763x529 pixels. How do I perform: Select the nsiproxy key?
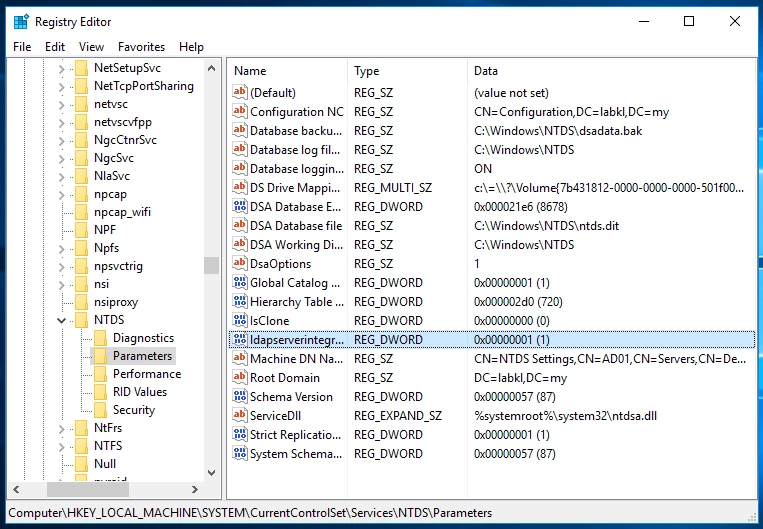point(116,302)
